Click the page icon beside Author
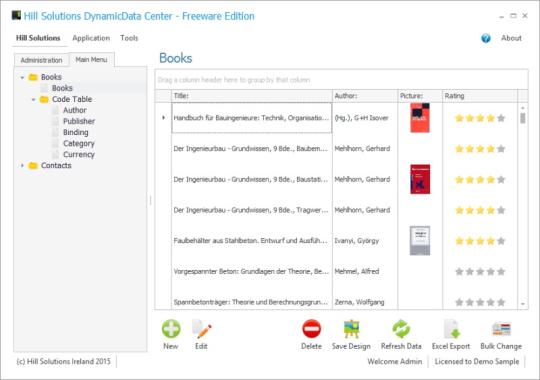Image resolution: width=540 pixels, height=380 pixels. click(55, 110)
